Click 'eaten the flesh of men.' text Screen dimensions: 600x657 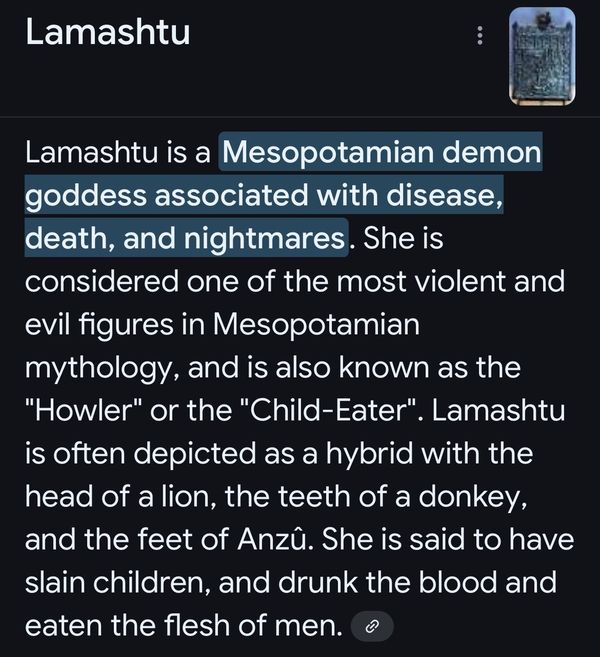(x=184, y=626)
